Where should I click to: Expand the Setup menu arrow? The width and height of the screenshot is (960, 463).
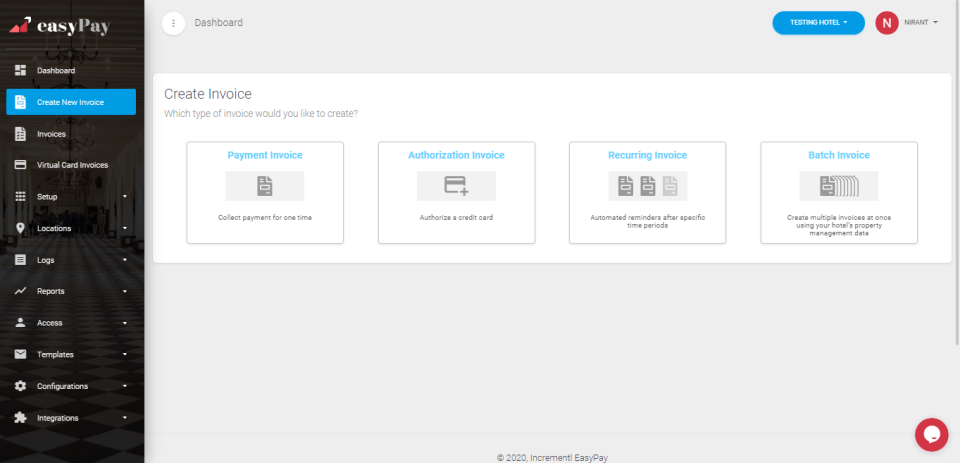click(x=125, y=197)
